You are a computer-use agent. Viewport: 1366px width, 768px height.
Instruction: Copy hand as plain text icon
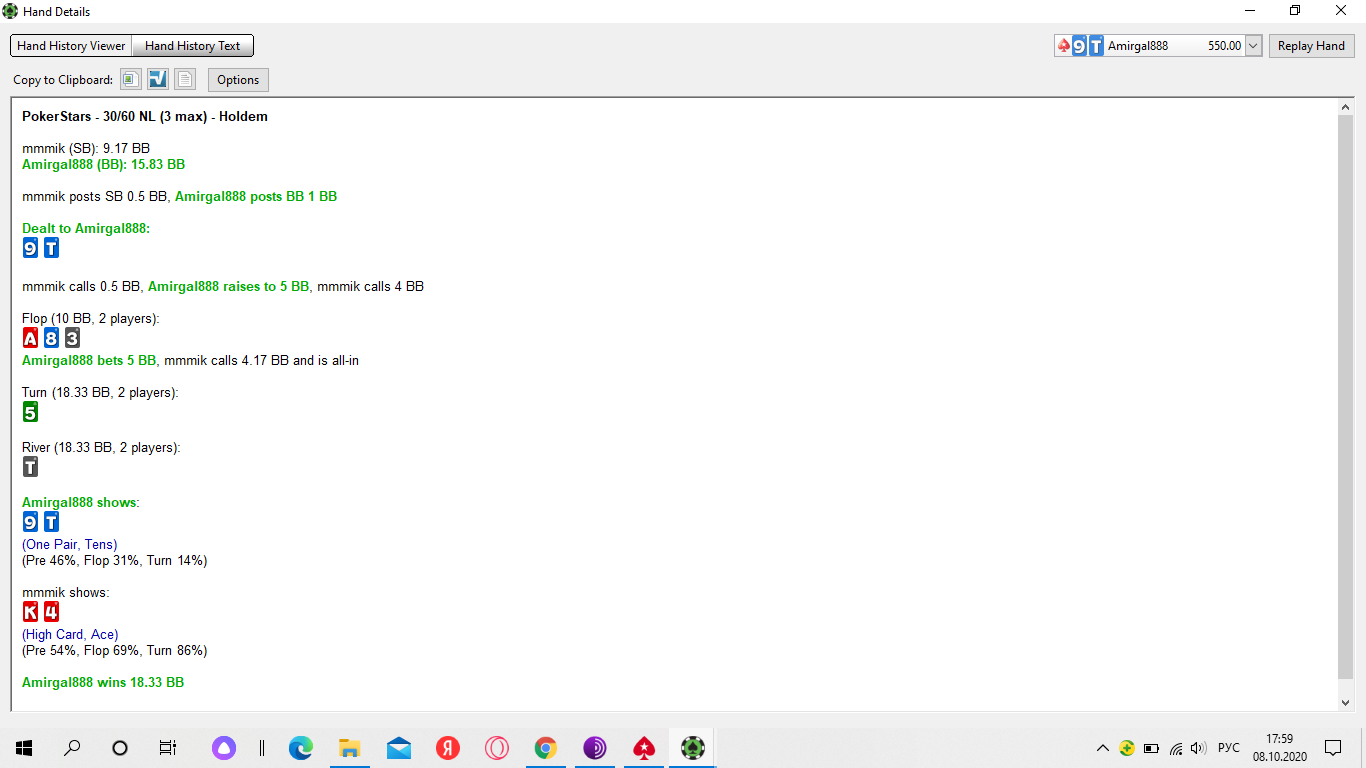point(185,79)
